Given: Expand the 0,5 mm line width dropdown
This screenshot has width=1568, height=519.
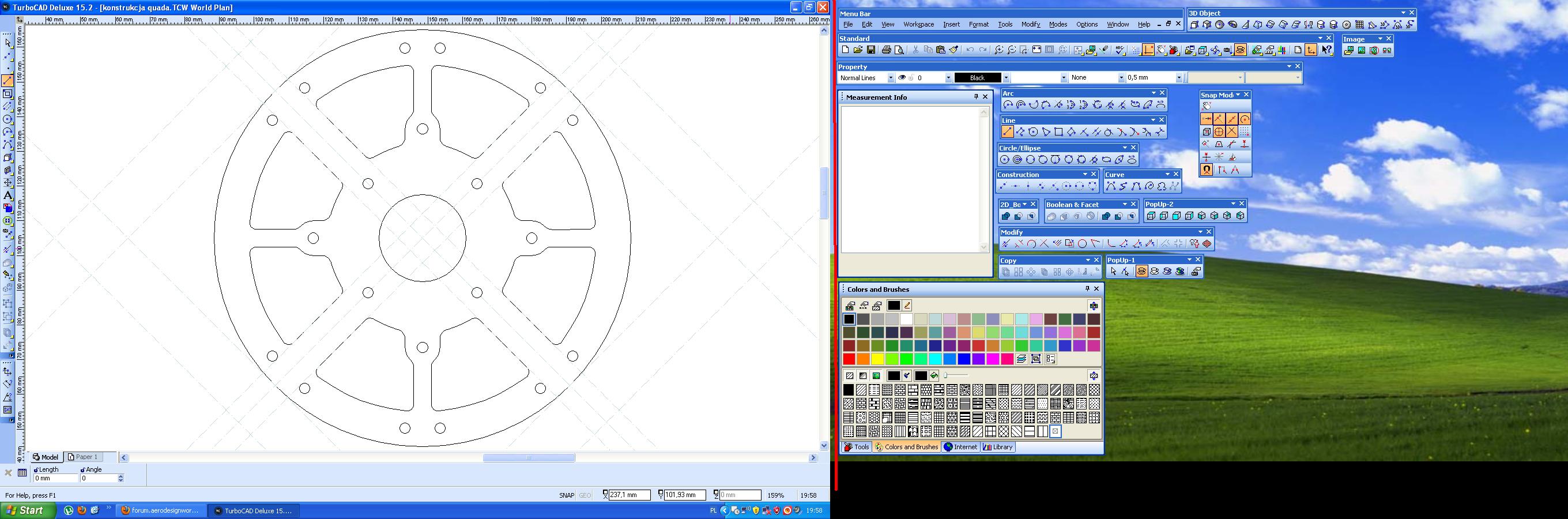Looking at the screenshot, I should [x=1178, y=78].
